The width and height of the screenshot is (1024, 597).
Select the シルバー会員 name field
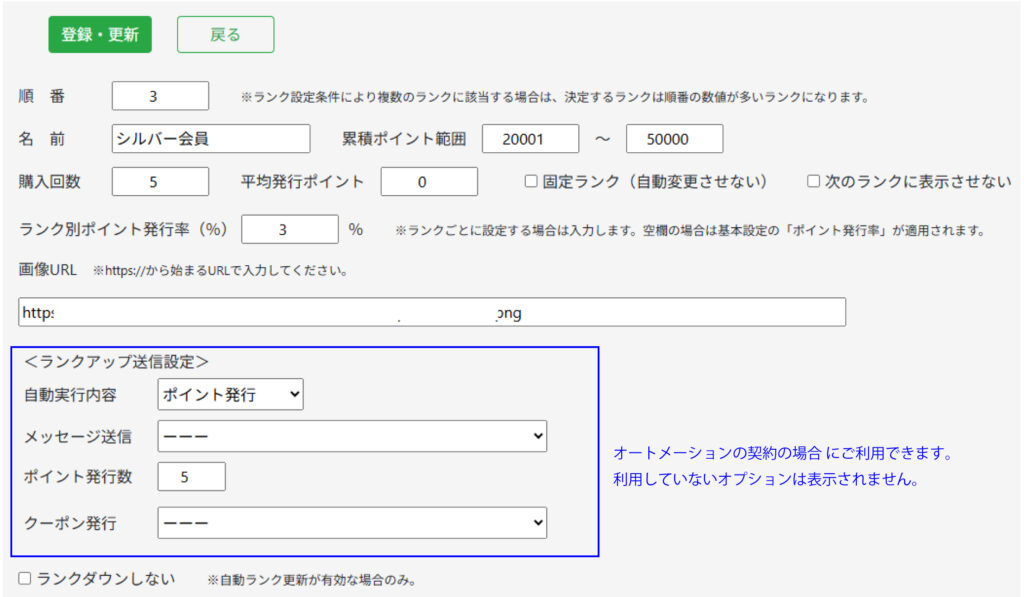(210, 139)
